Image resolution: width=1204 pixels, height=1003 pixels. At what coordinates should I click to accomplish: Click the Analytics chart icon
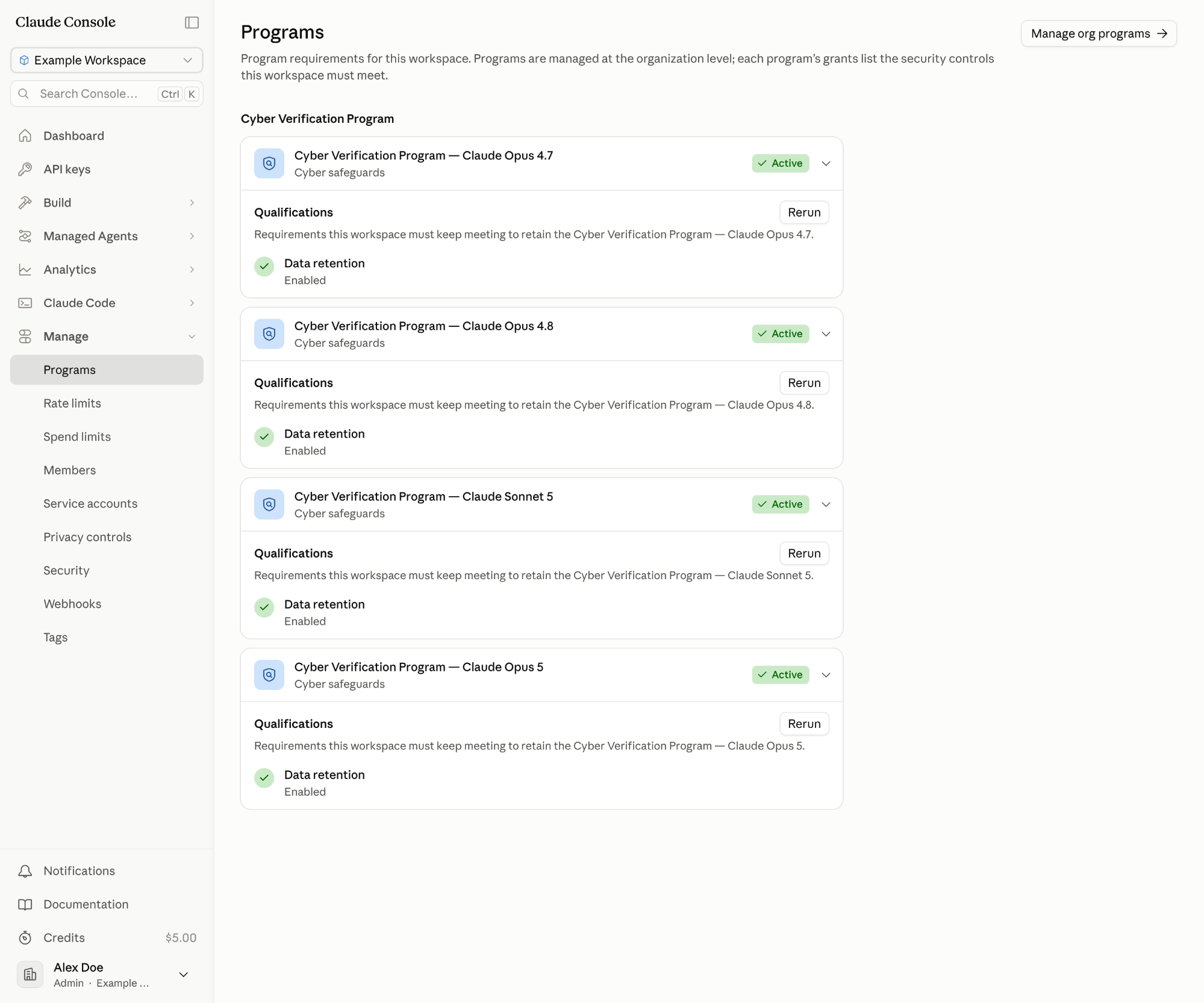[25, 270]
